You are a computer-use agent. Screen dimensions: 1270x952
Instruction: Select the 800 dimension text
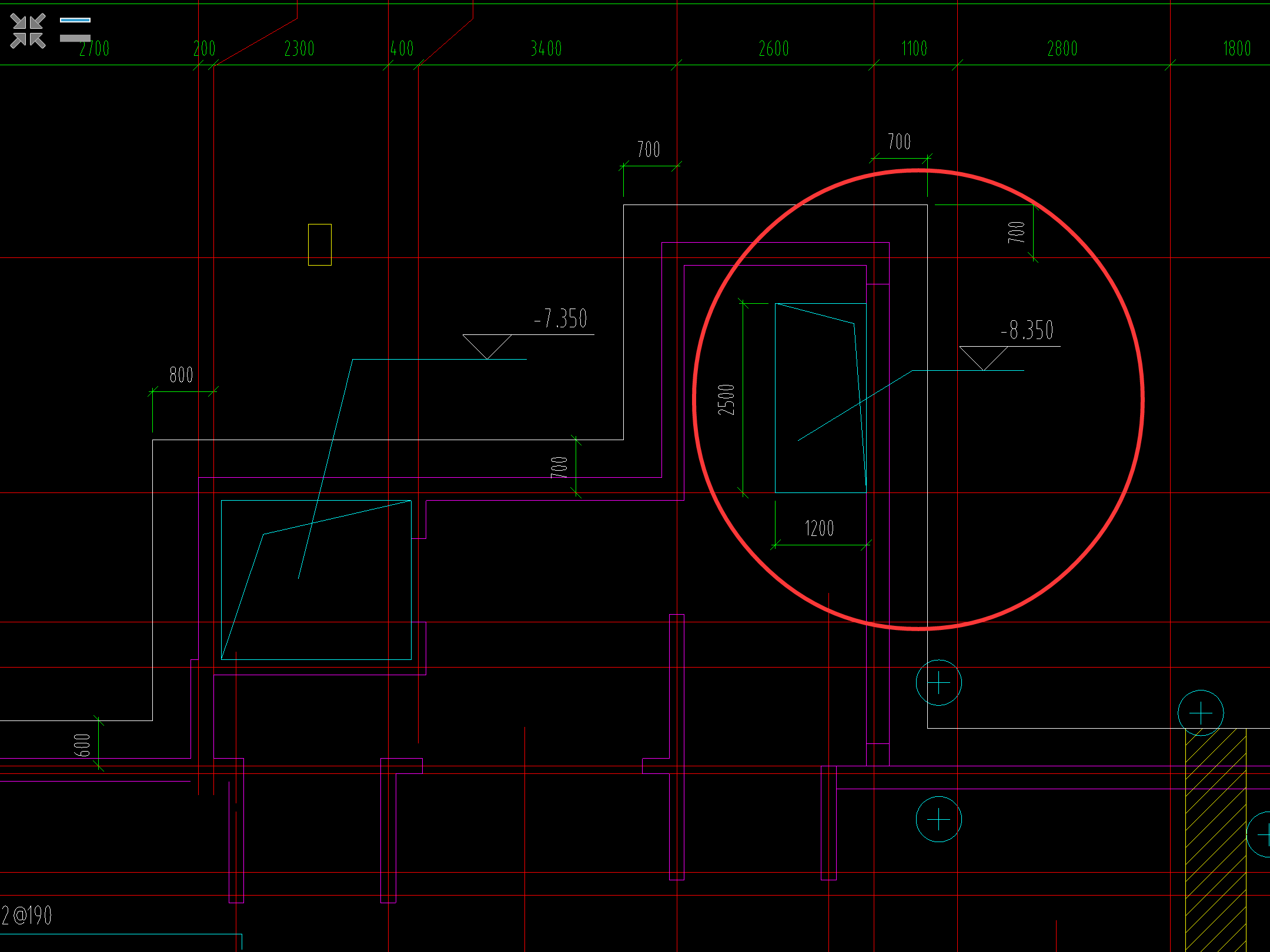click(x=181, y=375)
